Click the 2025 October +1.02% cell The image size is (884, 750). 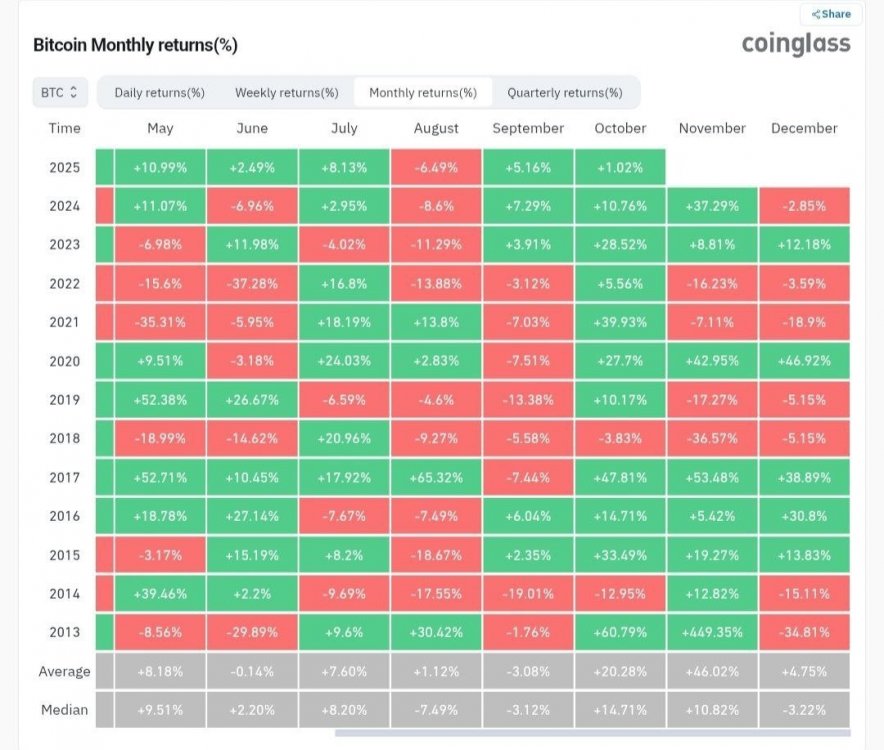click(620, 167)
